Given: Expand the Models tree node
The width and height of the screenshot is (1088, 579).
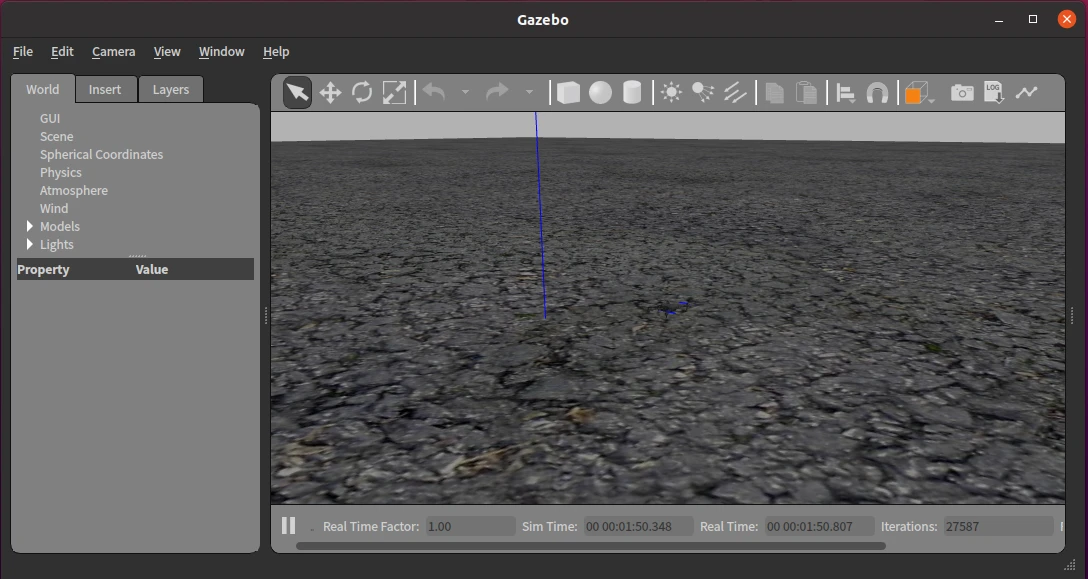Looking at the screenshot, I should click(30, 226).
